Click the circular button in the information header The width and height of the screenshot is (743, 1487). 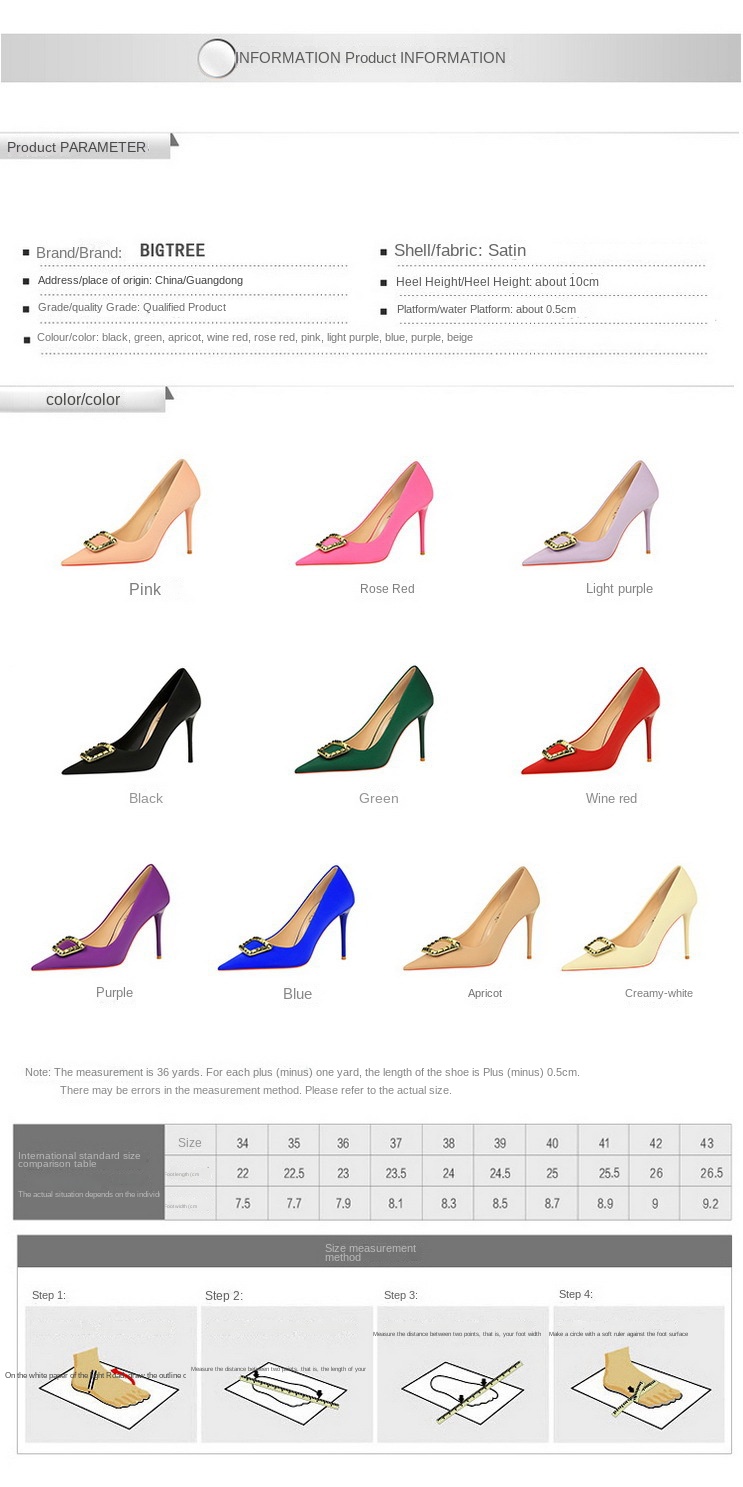click(x=217, y=58)
